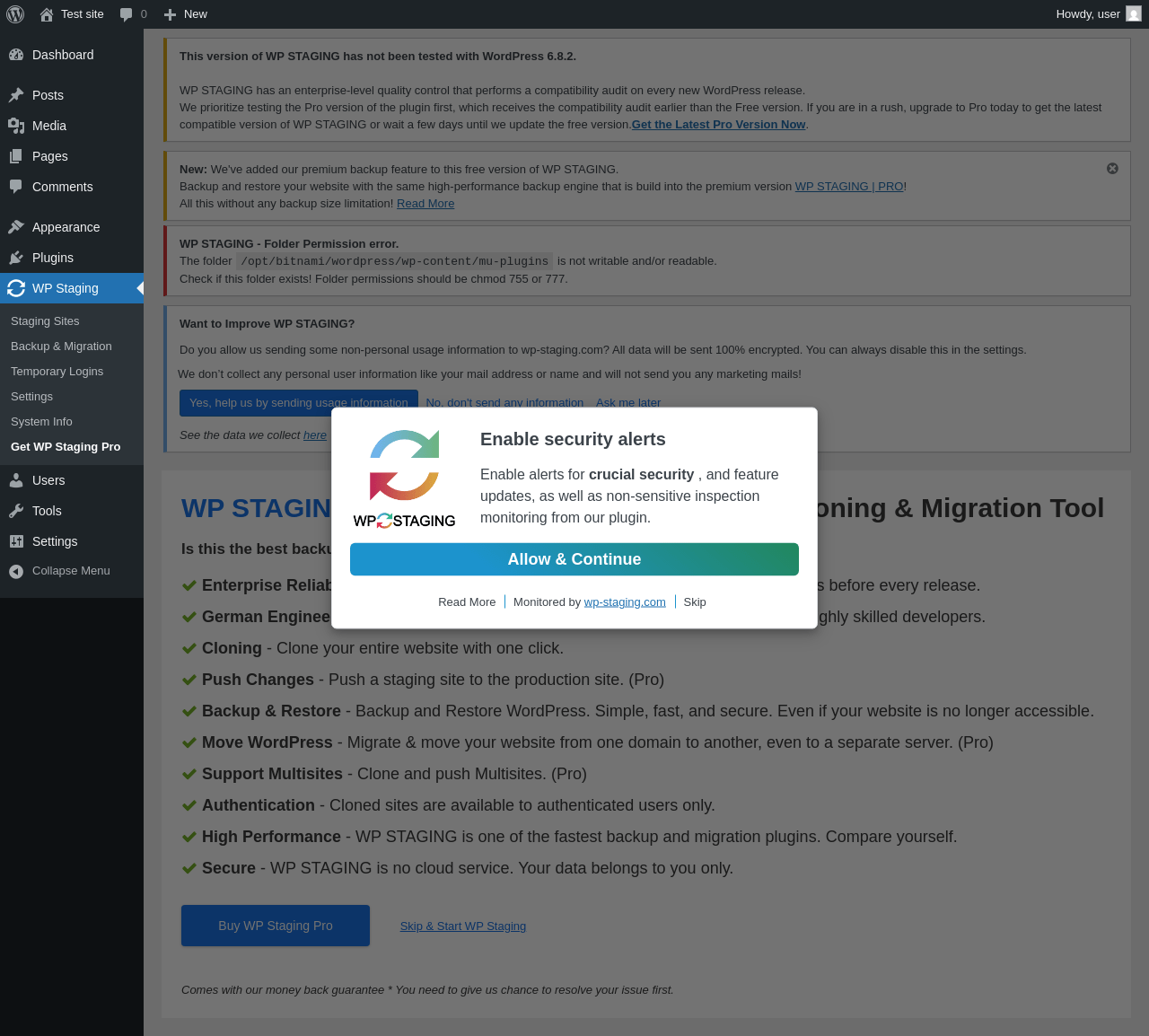Click No, don't send any information
Image resolution: width=1149 pixels, height=1036 pixels.
click(504, 402)
